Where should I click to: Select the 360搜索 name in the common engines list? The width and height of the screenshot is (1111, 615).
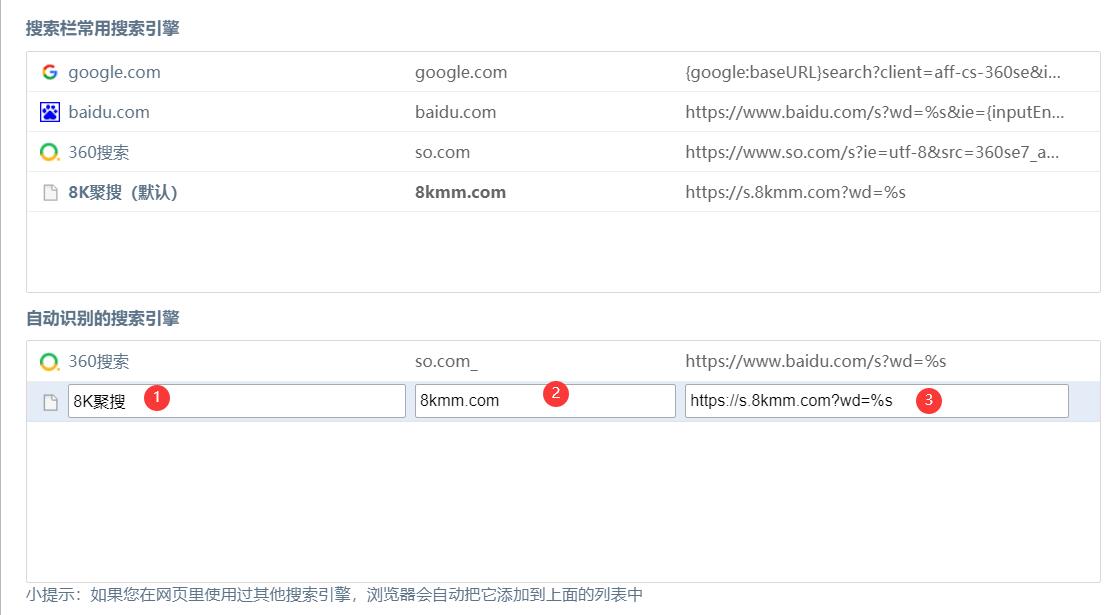pos(98,152)
